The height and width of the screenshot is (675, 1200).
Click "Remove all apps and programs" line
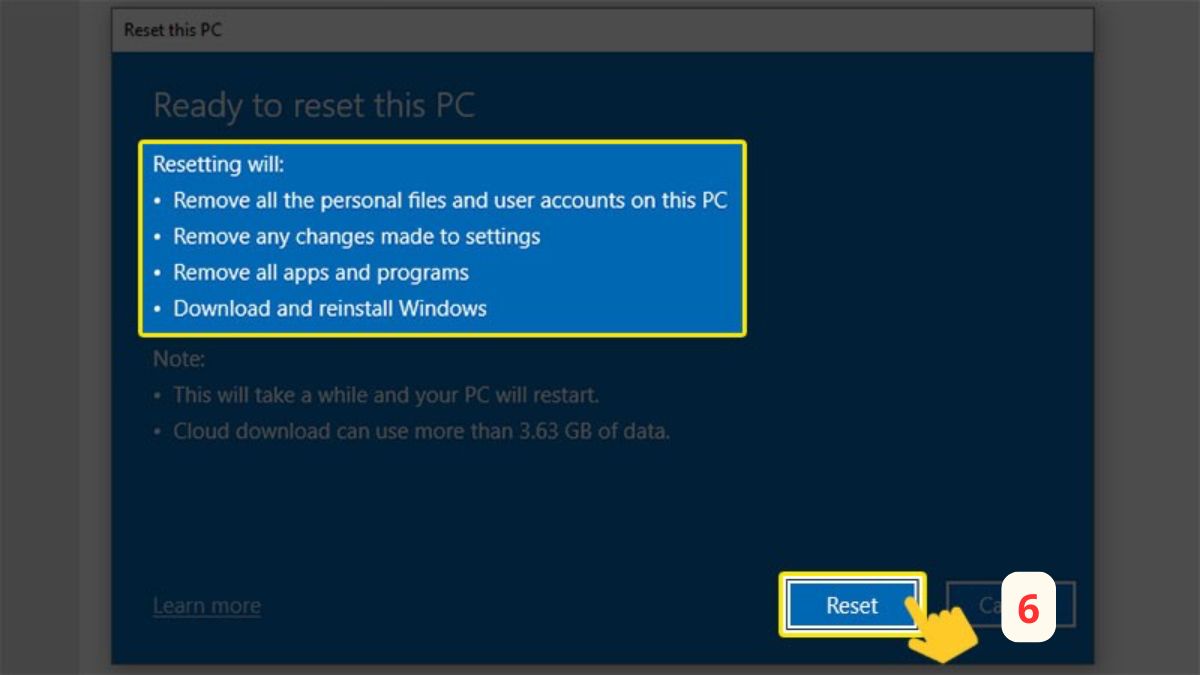point(320,272)
